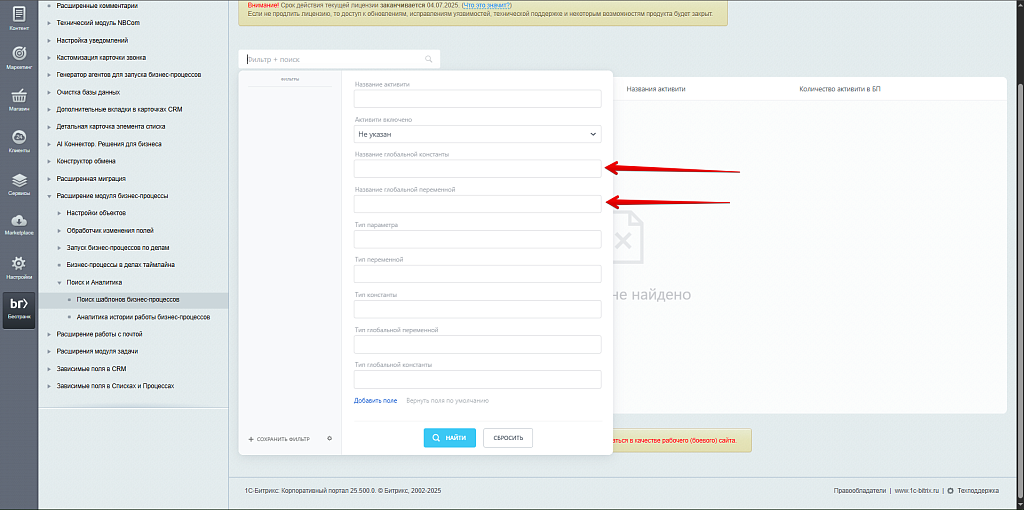Click the Тип переменной input

tap(477, 274)
